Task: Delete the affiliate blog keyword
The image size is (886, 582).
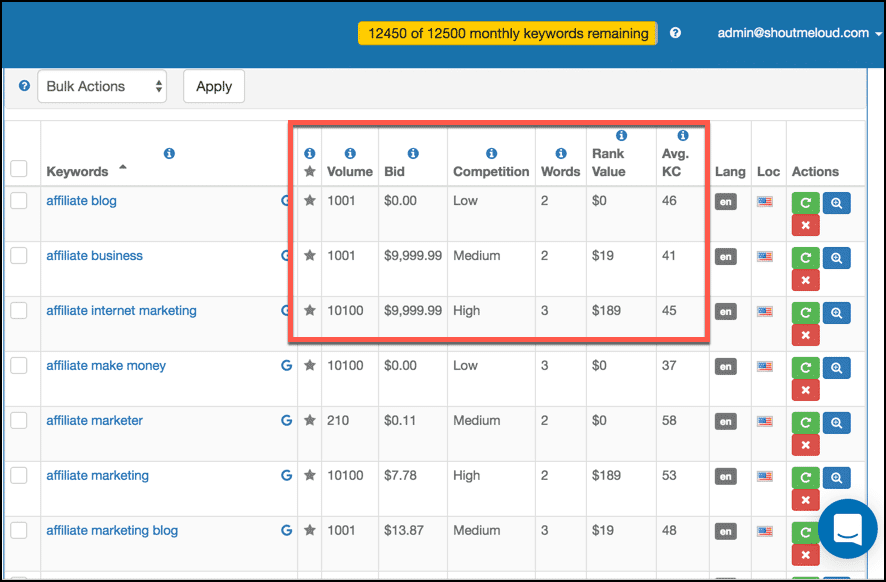Action: pos(805,225)
